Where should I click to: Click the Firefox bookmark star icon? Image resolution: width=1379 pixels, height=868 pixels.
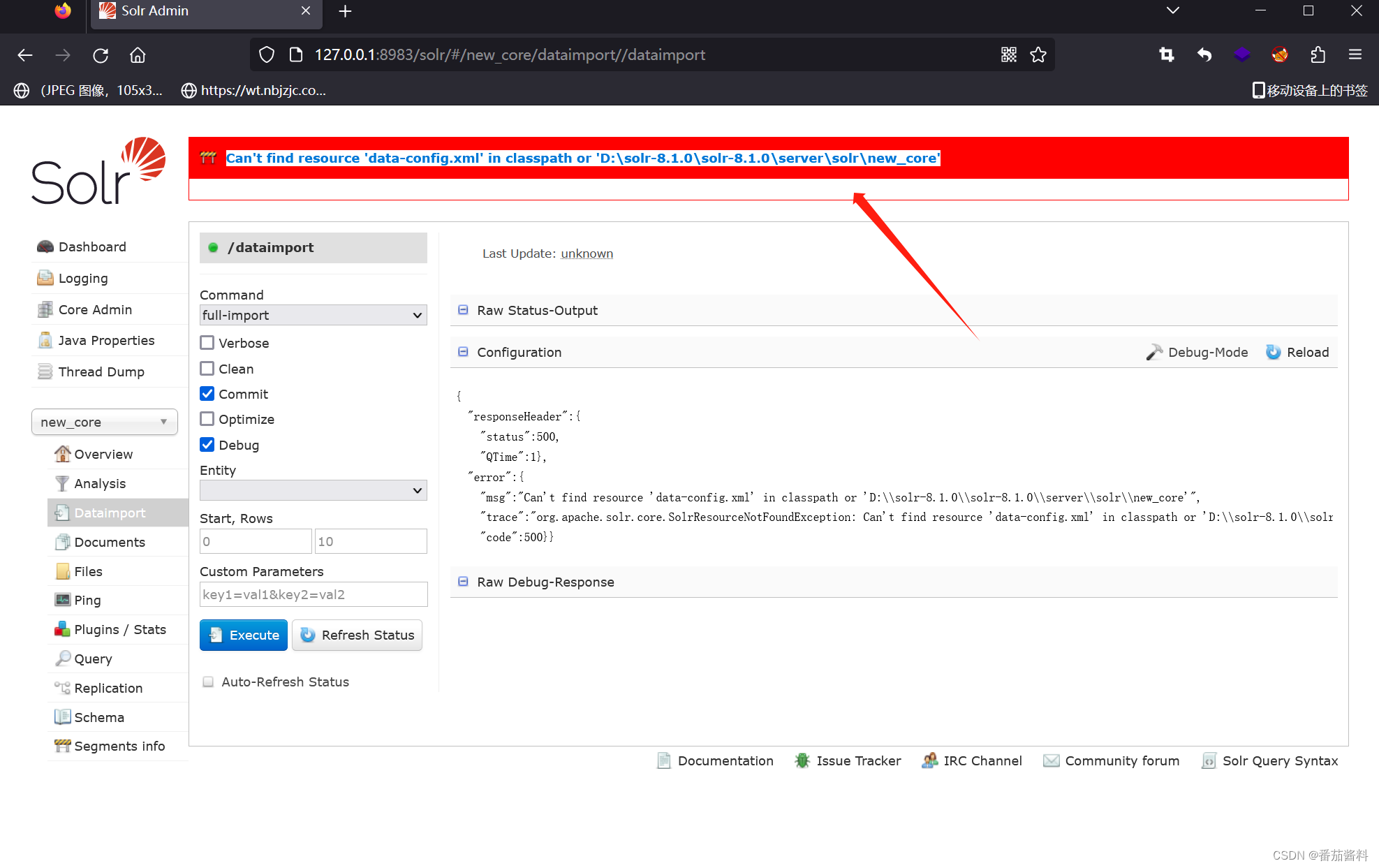pos(1038,54)
